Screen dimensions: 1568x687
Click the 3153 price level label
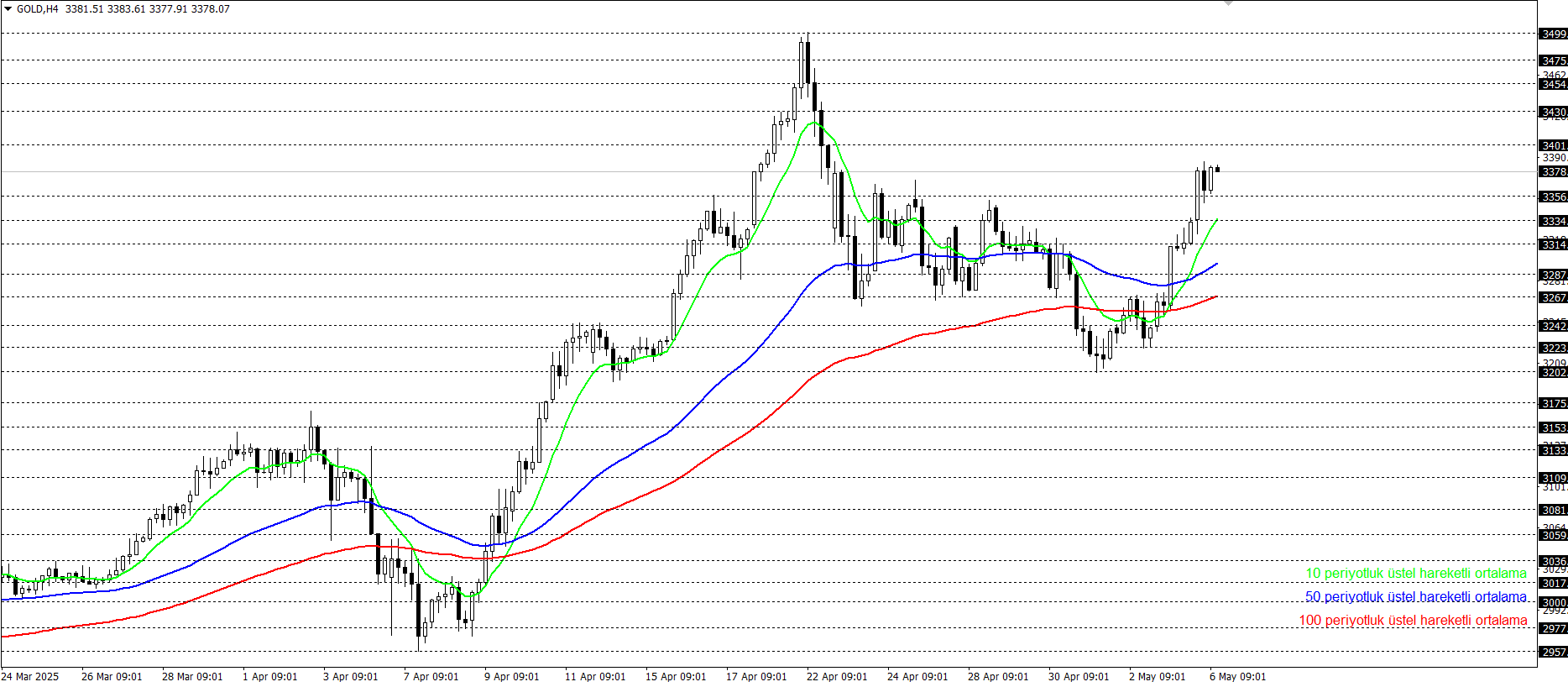(x=1553, y=428)
